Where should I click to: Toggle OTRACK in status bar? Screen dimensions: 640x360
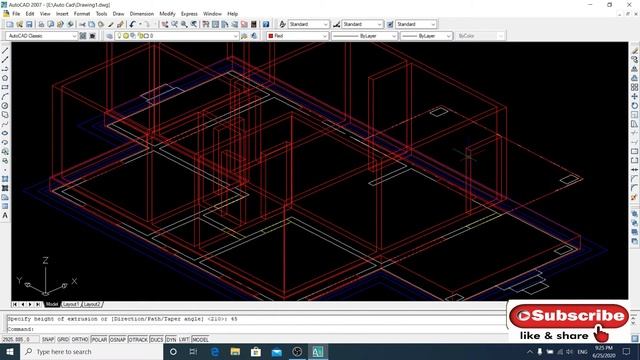coord(138,339)
